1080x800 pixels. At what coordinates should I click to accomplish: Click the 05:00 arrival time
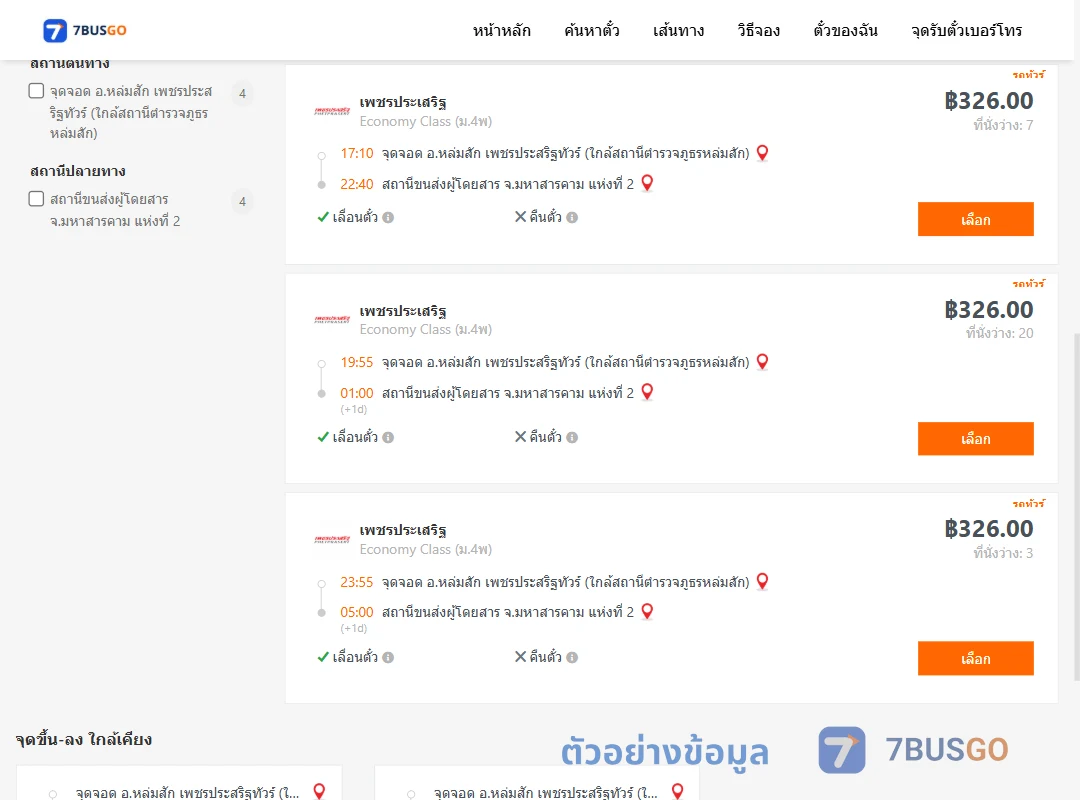coord(357,613)
